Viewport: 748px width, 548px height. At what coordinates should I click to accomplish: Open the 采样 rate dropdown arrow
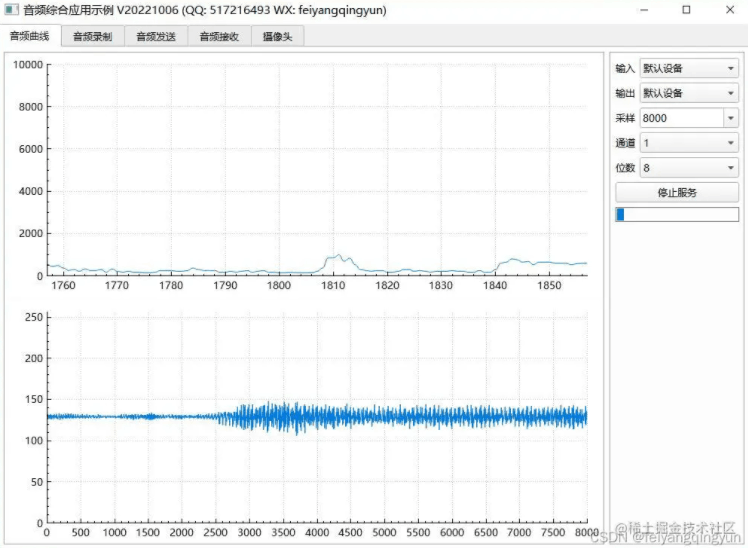click(x=731, y=118)
